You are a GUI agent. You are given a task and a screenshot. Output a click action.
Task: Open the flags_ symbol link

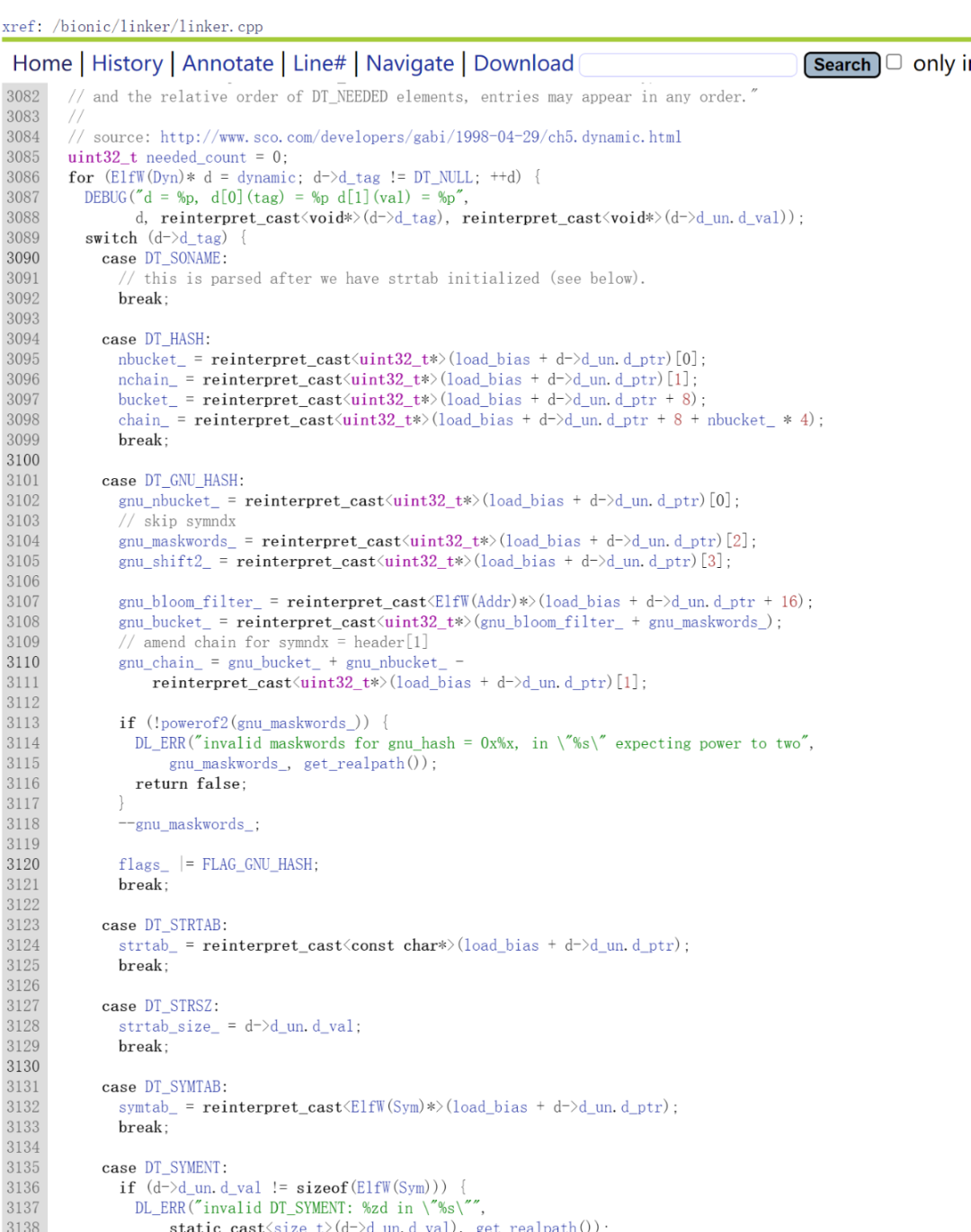143,865
